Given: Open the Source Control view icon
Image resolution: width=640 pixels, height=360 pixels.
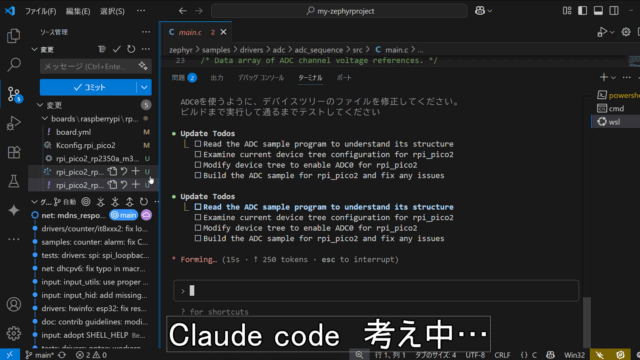Looking at the screenshot, I should (x=13, y=94).
